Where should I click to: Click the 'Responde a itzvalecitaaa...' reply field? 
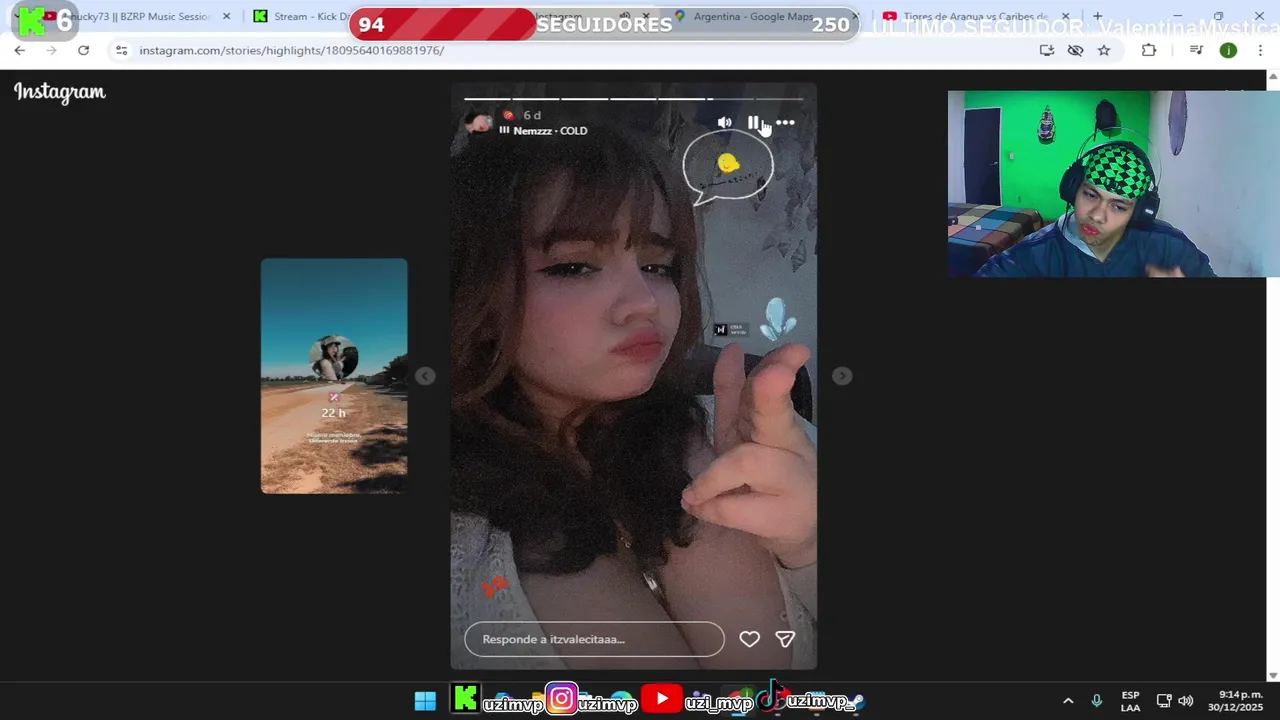(x=594, y=639)
